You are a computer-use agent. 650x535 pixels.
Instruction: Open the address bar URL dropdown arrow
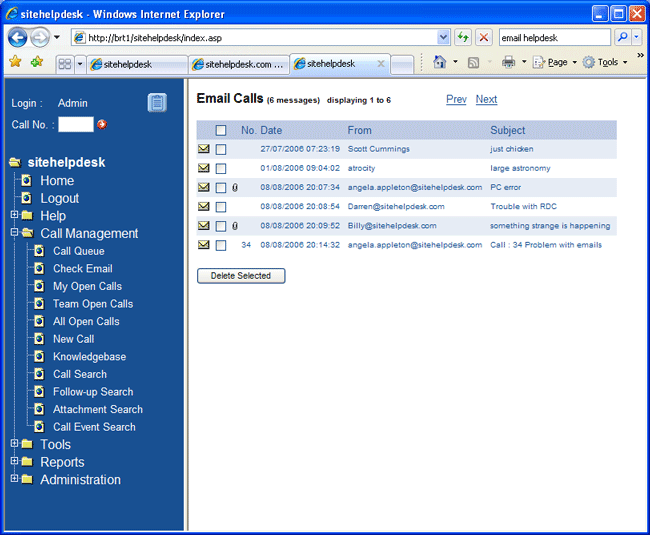coord(443,37)
